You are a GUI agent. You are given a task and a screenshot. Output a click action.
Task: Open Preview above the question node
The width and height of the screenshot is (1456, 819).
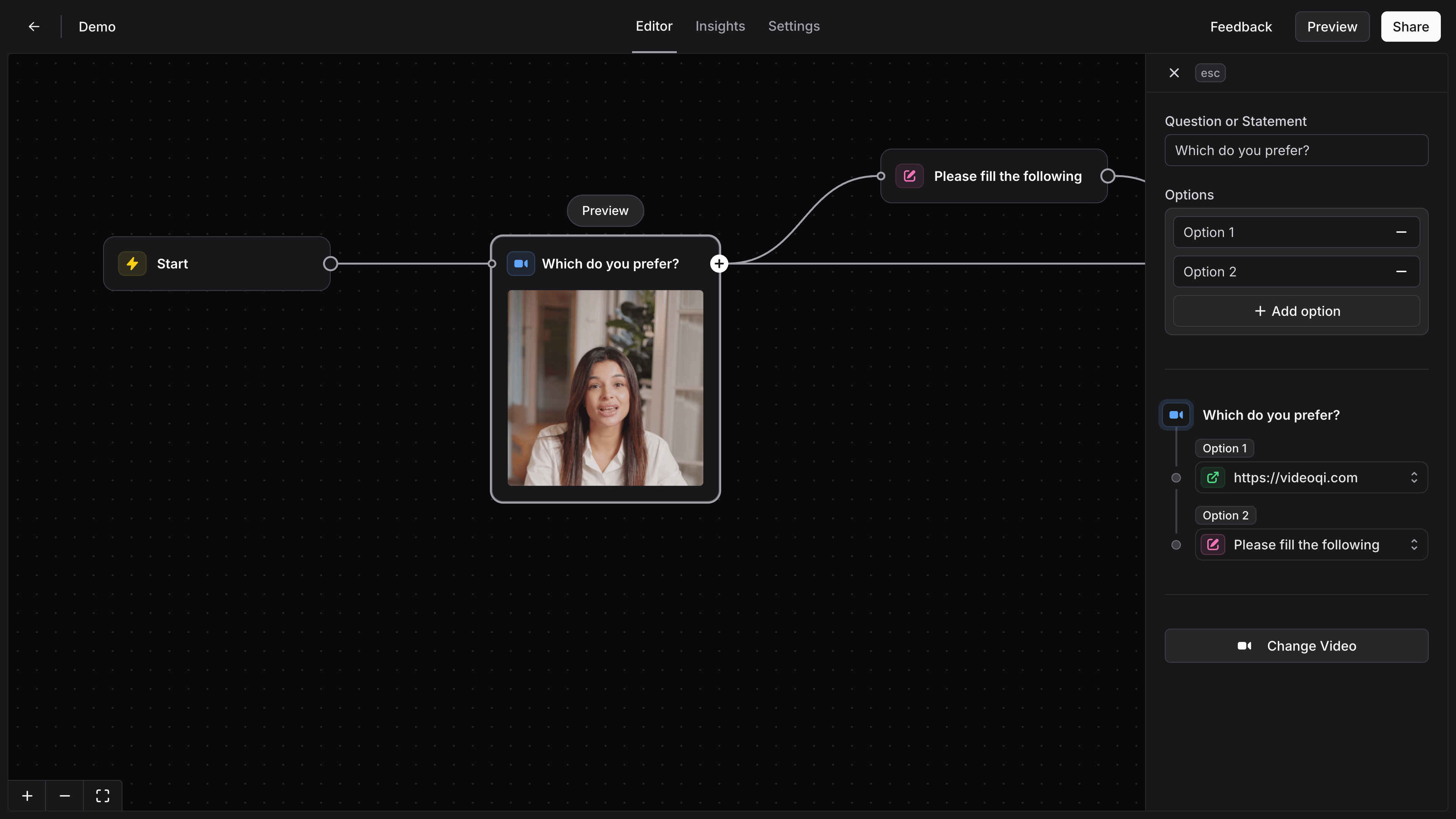coord(605,210)
